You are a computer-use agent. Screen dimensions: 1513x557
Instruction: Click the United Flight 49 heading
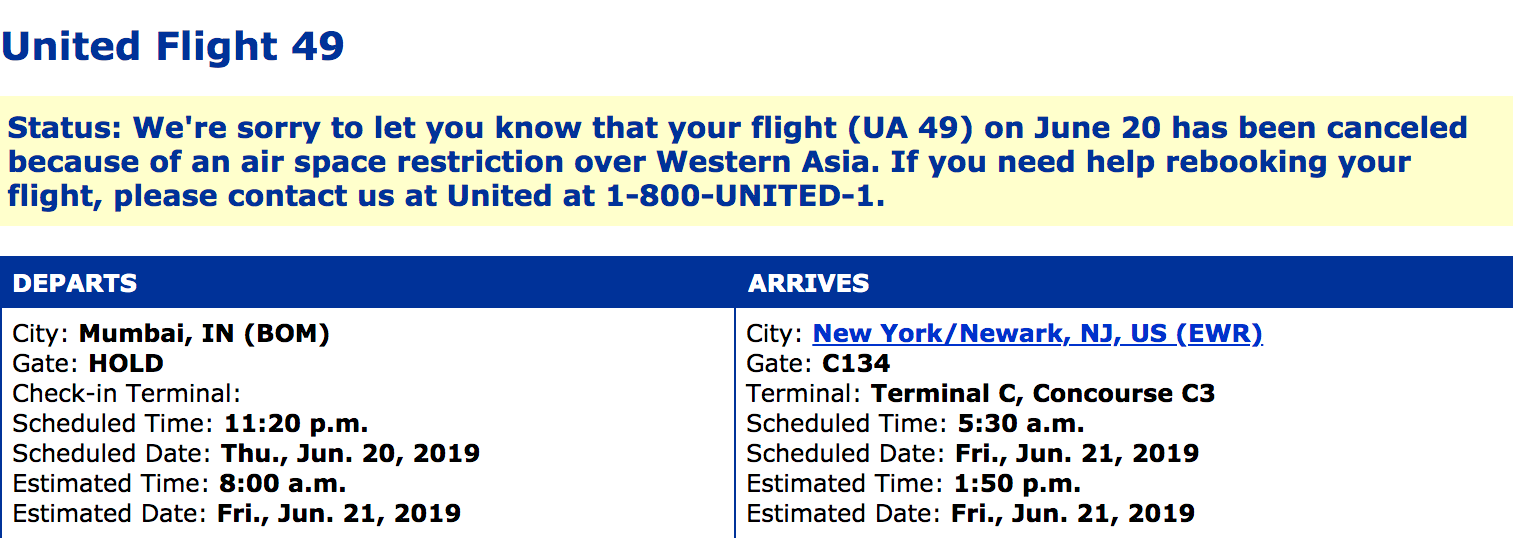pos(173,47)
